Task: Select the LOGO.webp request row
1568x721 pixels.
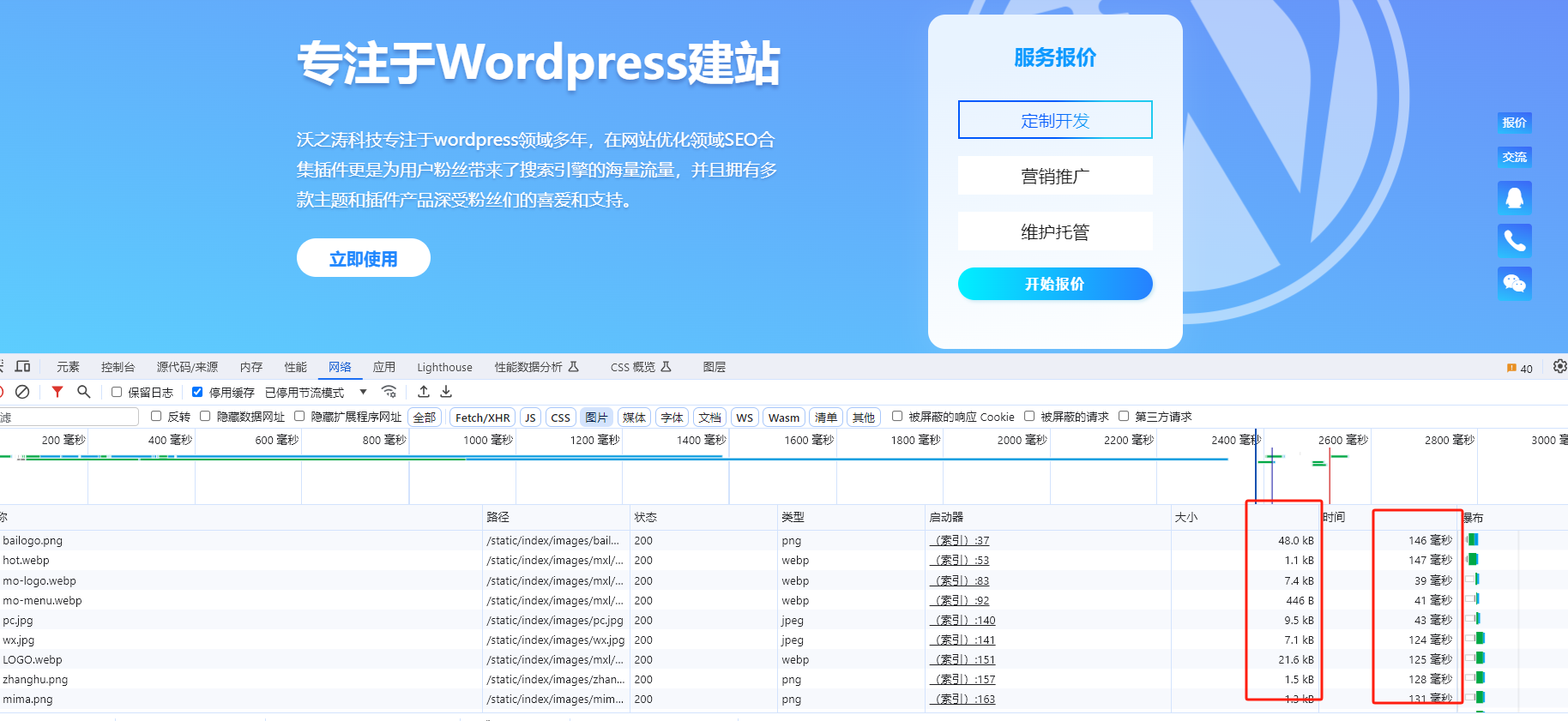Action: tap(784, 660)
